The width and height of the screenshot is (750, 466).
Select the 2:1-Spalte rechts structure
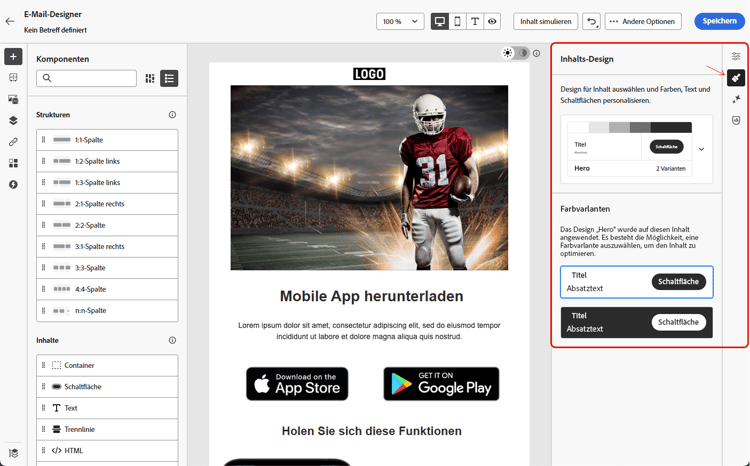[107, 204]
